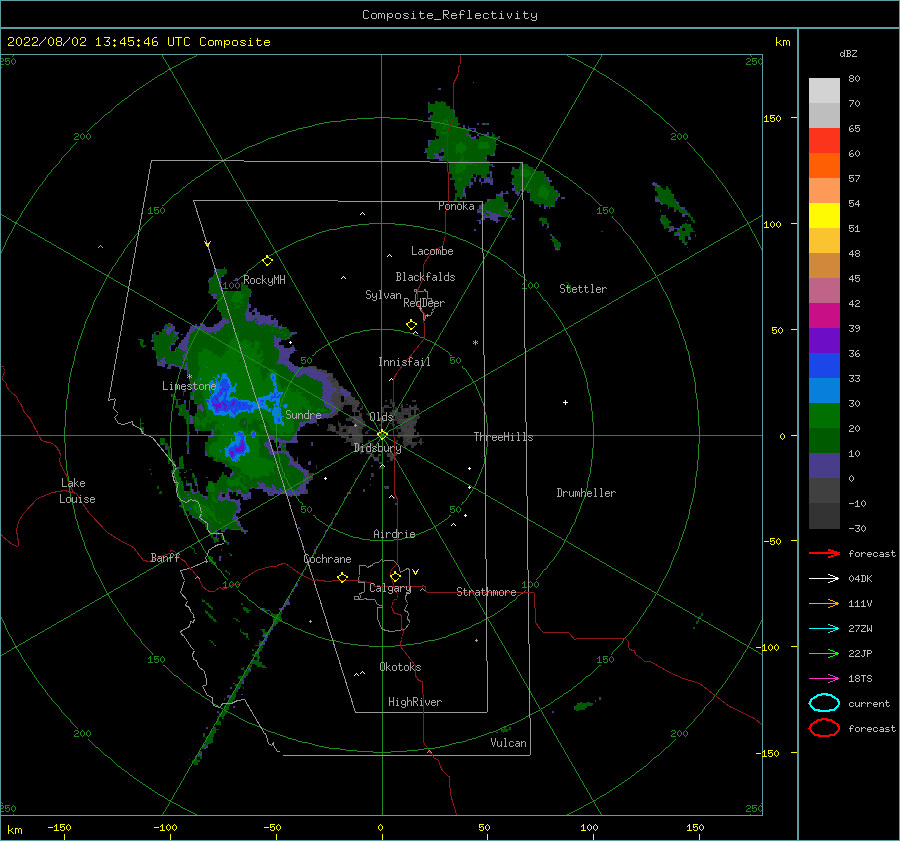This screenshot has height=841, width=900.
Task: Click the Banff label
Action: (165, 557)
